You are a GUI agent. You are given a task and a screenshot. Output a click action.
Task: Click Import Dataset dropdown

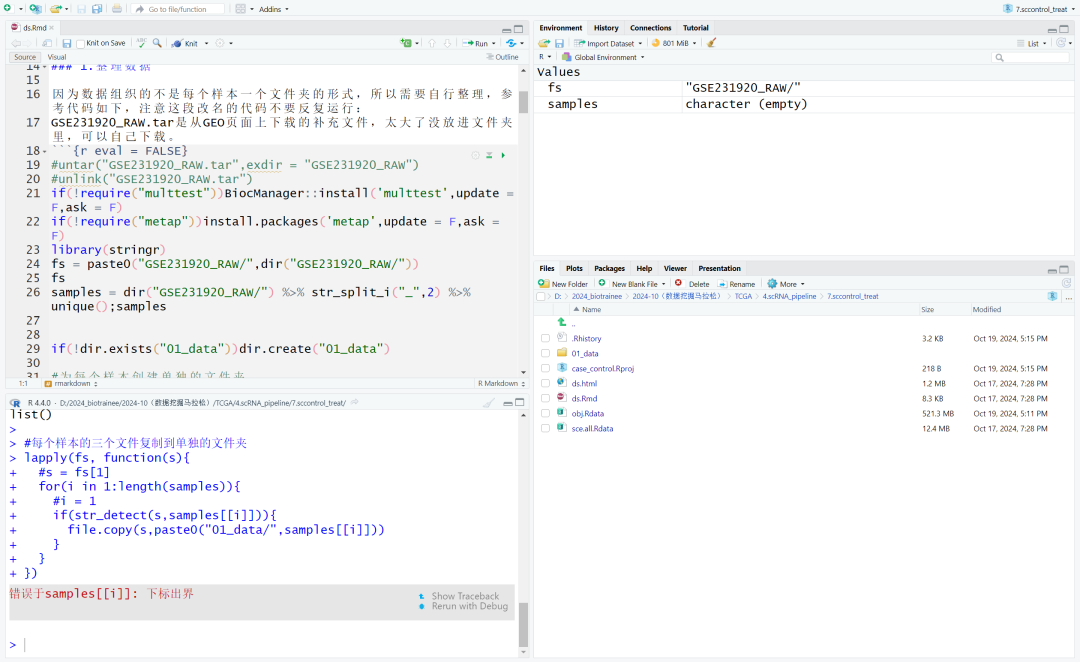[608, 43]
